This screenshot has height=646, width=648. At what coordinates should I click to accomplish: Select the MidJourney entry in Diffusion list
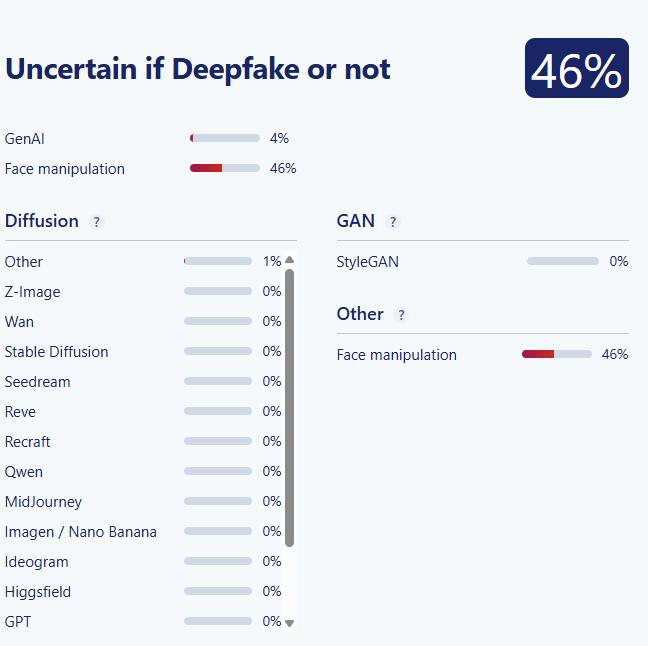[x=43, y=502]
